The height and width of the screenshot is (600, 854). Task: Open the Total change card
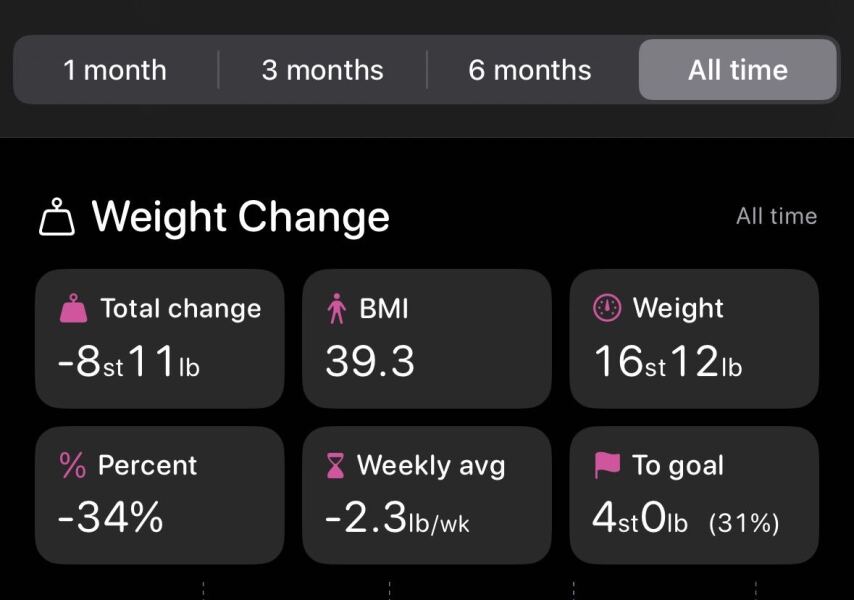(x=159, y=338)
